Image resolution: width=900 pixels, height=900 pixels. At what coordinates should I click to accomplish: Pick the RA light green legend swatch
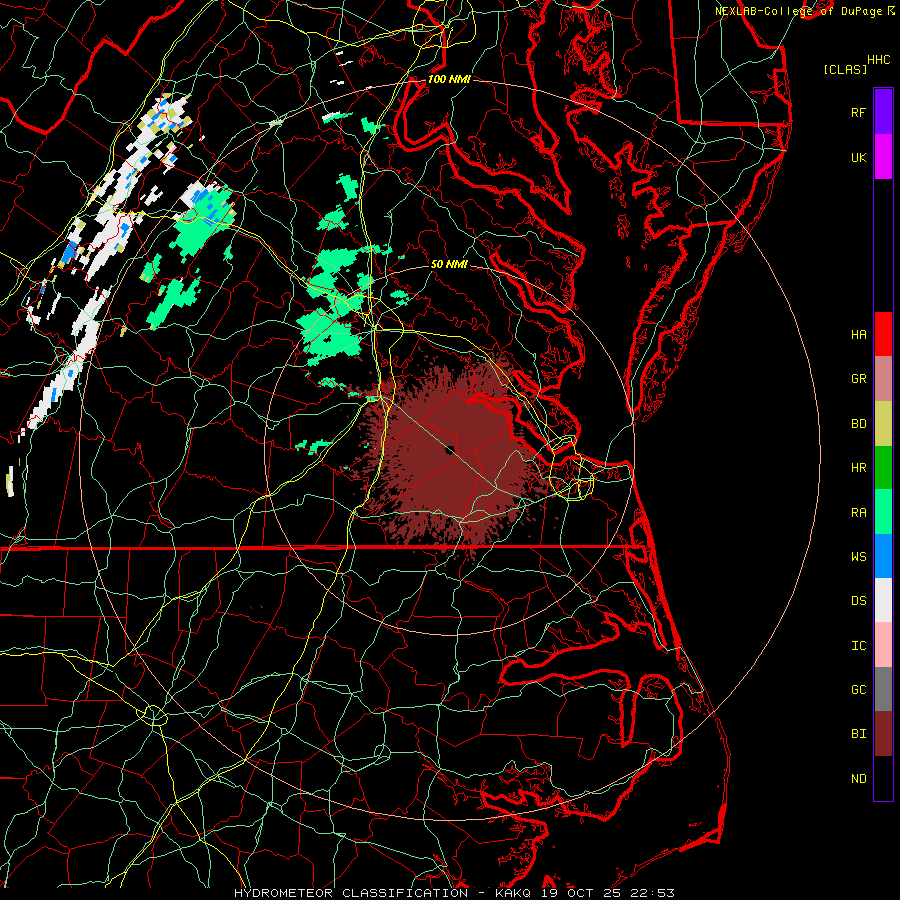883,512
